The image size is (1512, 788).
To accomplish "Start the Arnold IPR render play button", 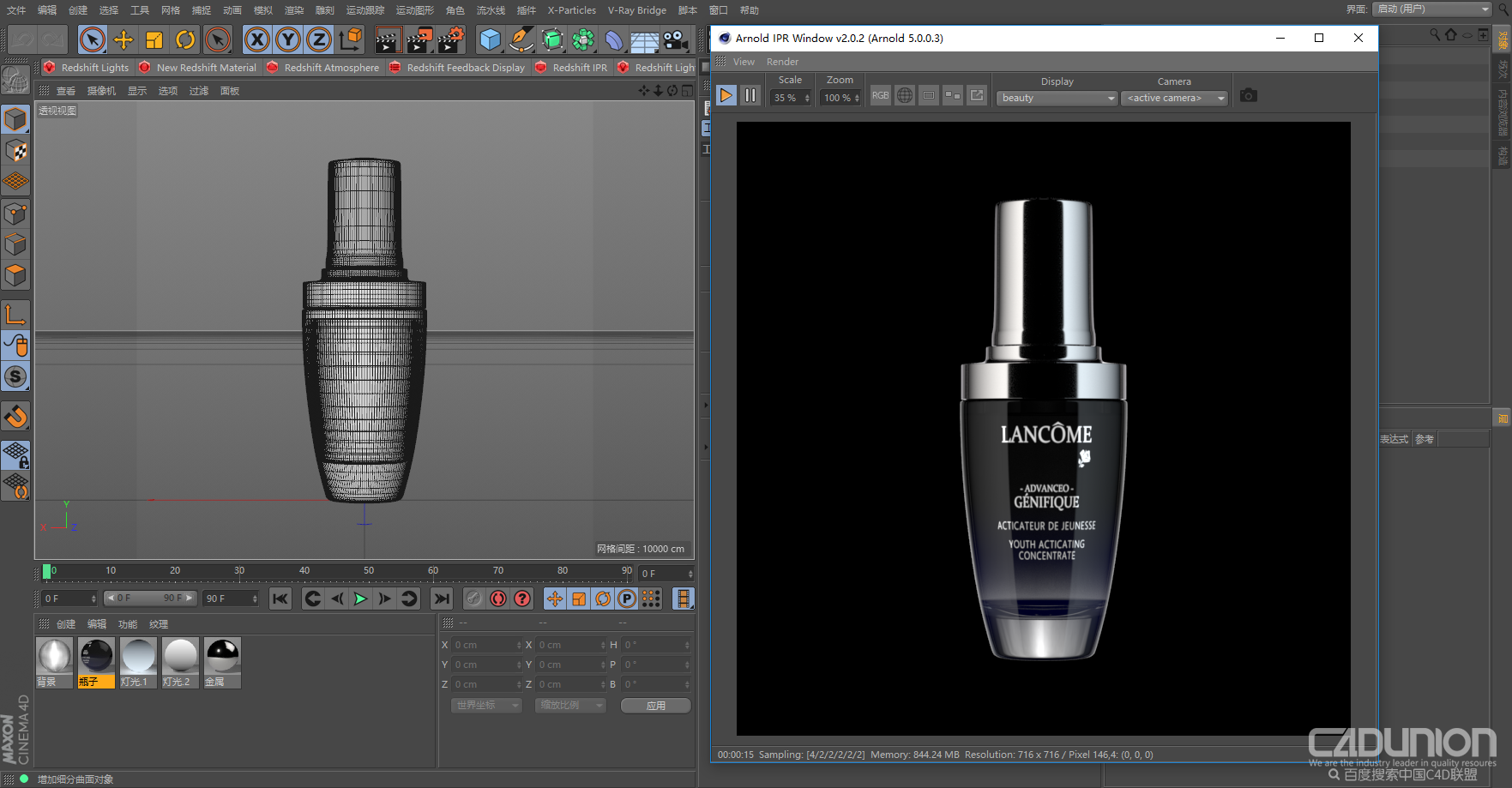I will point(726,95).
